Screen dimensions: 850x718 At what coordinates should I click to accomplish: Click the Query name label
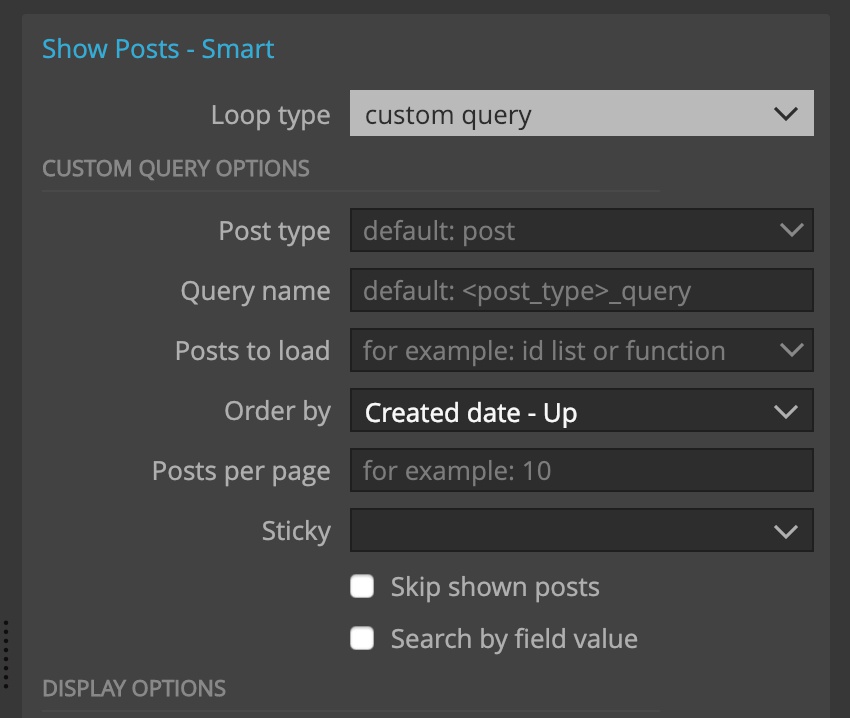coord(255,292)
